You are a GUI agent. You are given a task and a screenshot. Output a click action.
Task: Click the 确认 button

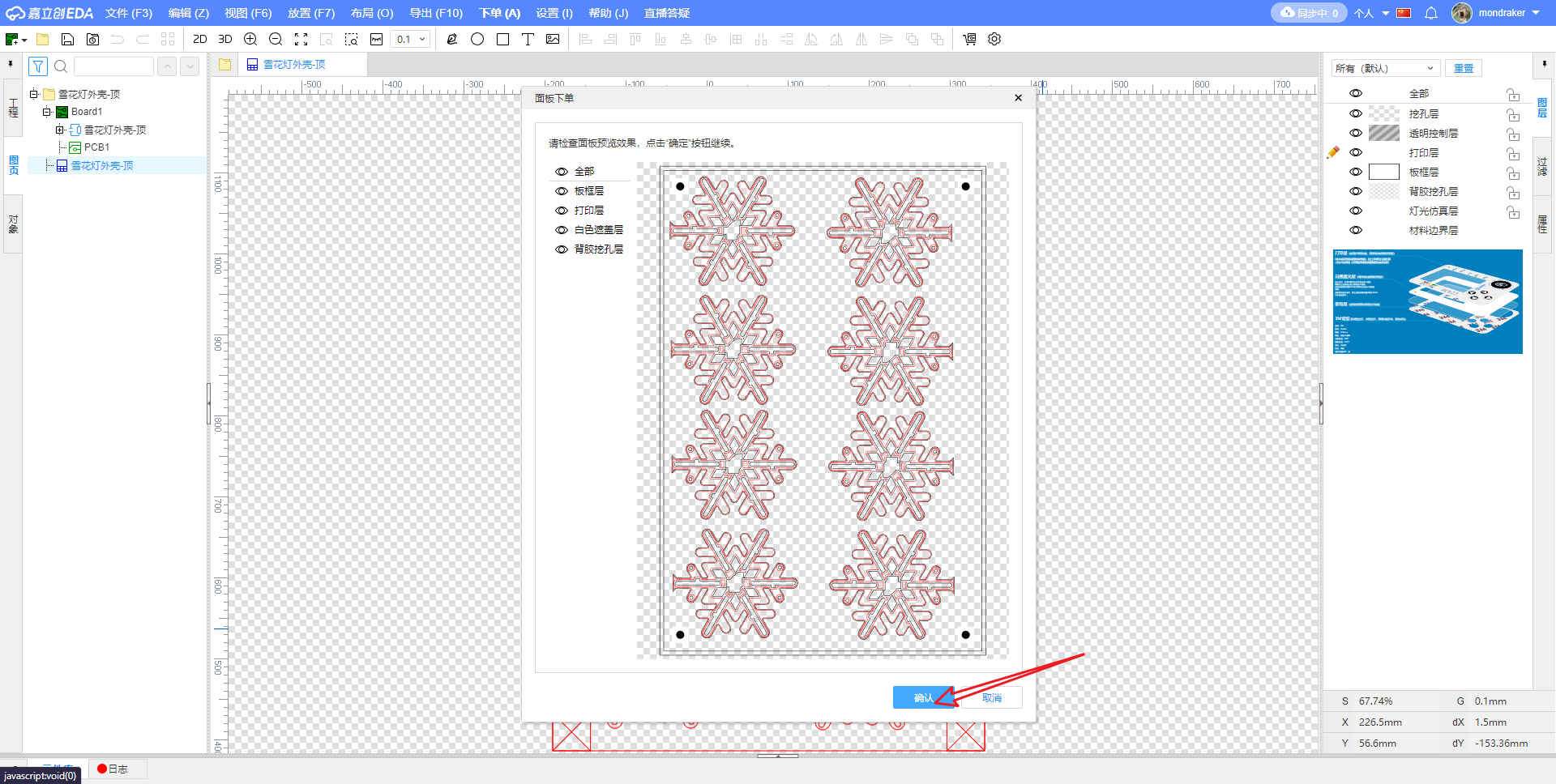point(924,697)
